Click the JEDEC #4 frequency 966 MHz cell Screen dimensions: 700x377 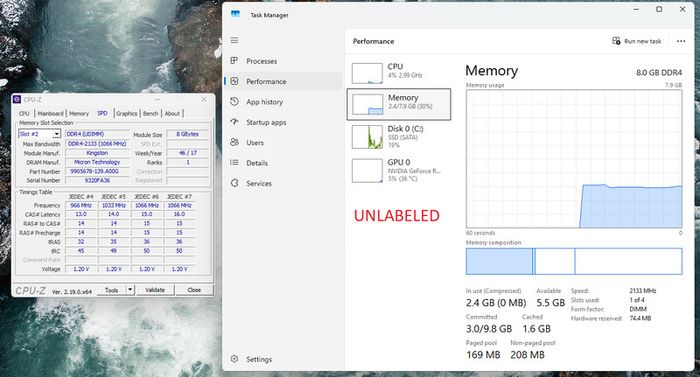point(81,205)
